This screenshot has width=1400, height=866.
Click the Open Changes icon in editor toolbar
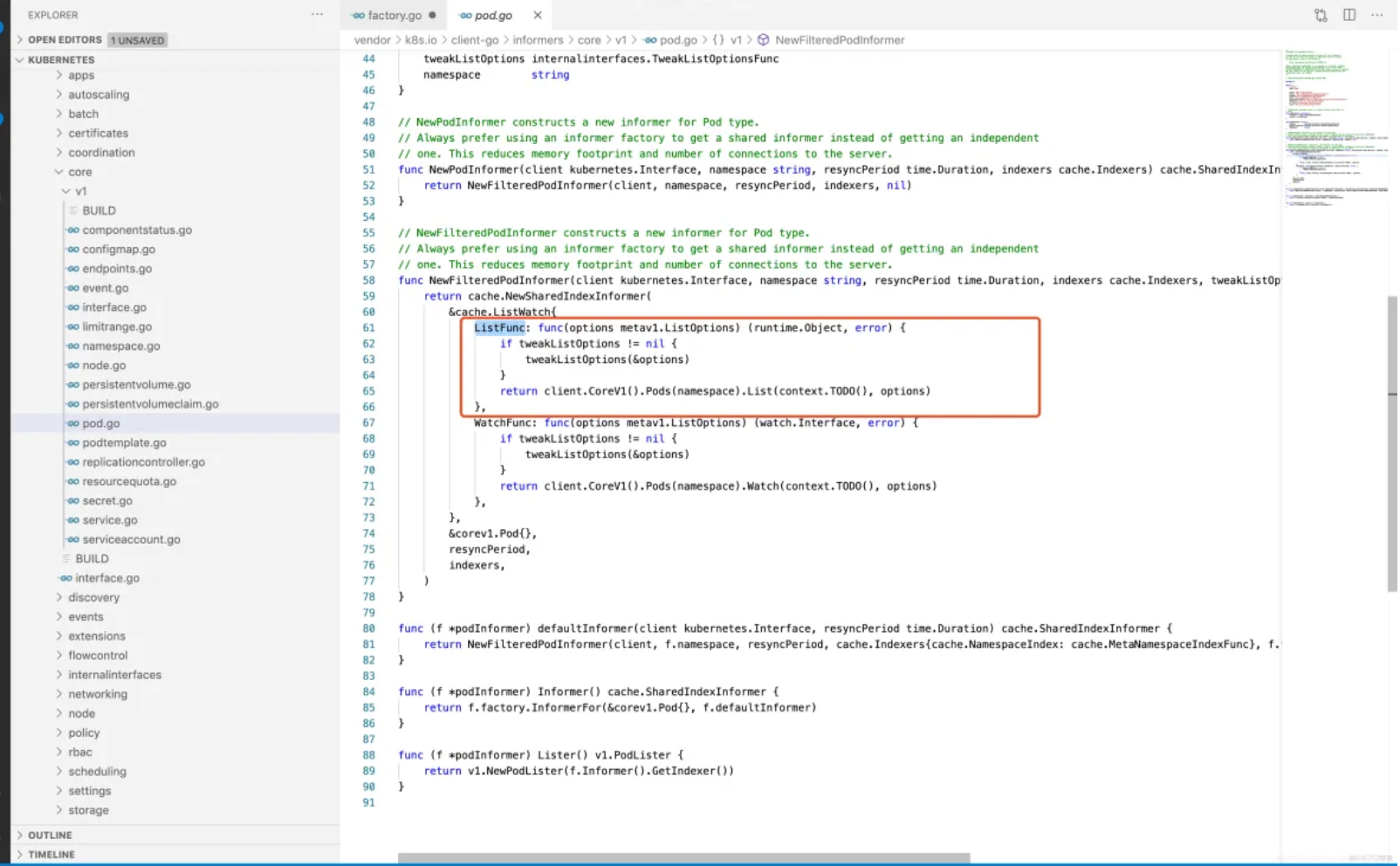point(1321,15)
